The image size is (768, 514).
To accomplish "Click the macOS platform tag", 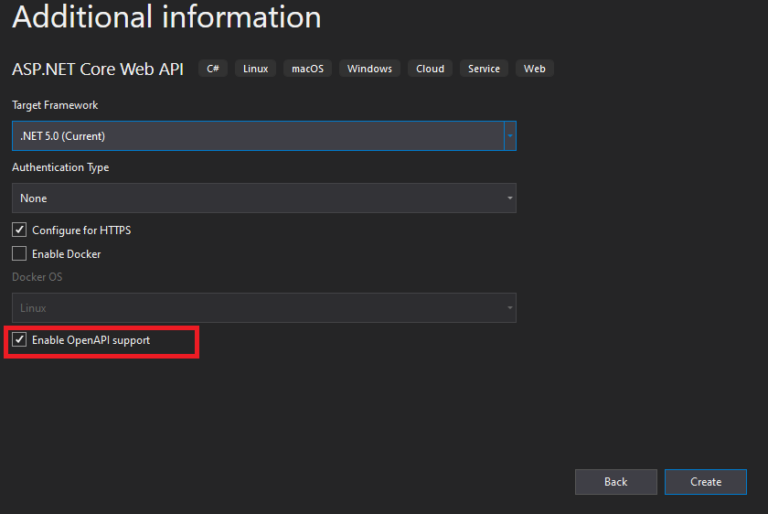I will click(x=307, y=69).
